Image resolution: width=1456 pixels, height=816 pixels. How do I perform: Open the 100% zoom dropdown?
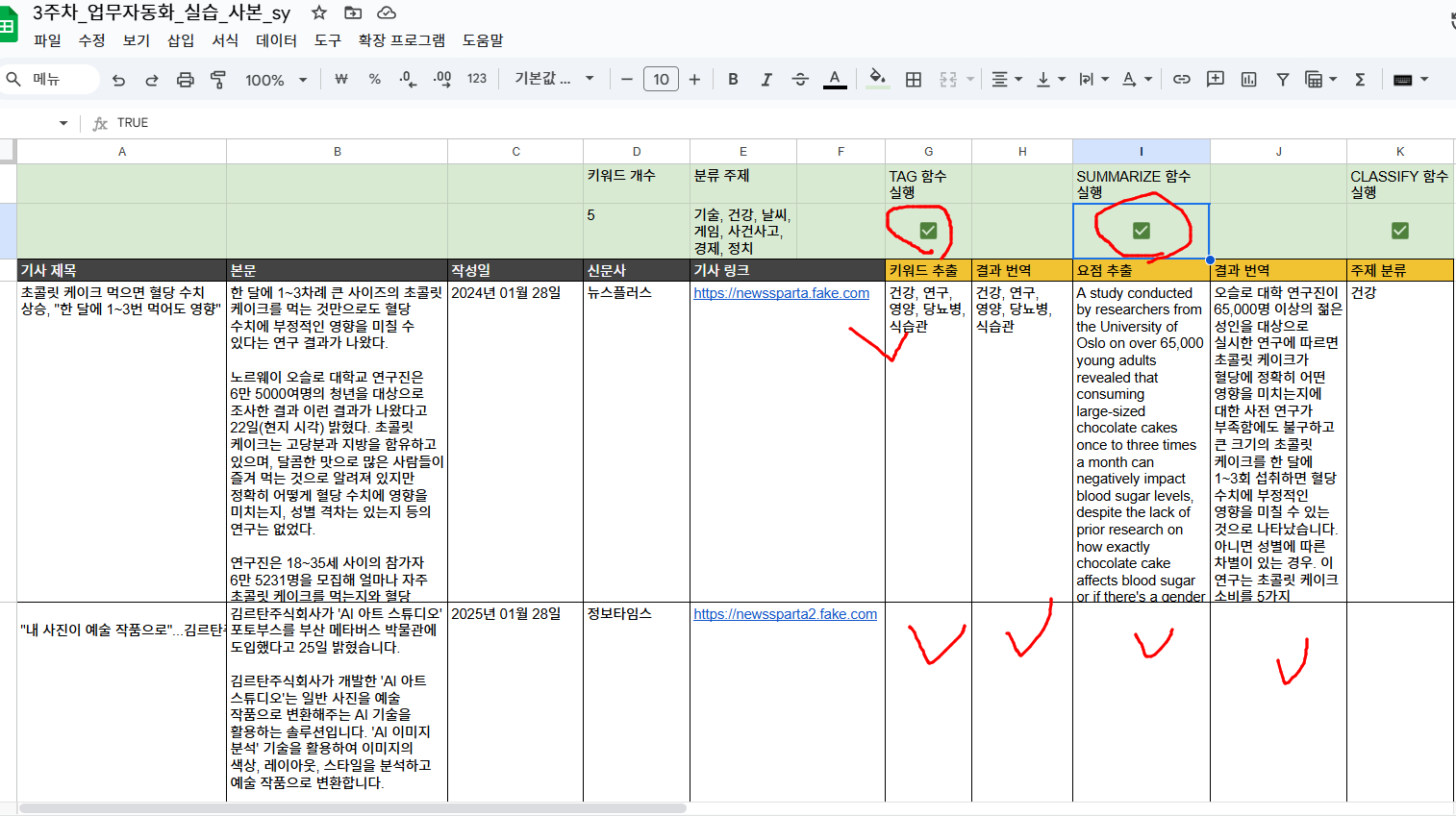click(x=276, y=80)
